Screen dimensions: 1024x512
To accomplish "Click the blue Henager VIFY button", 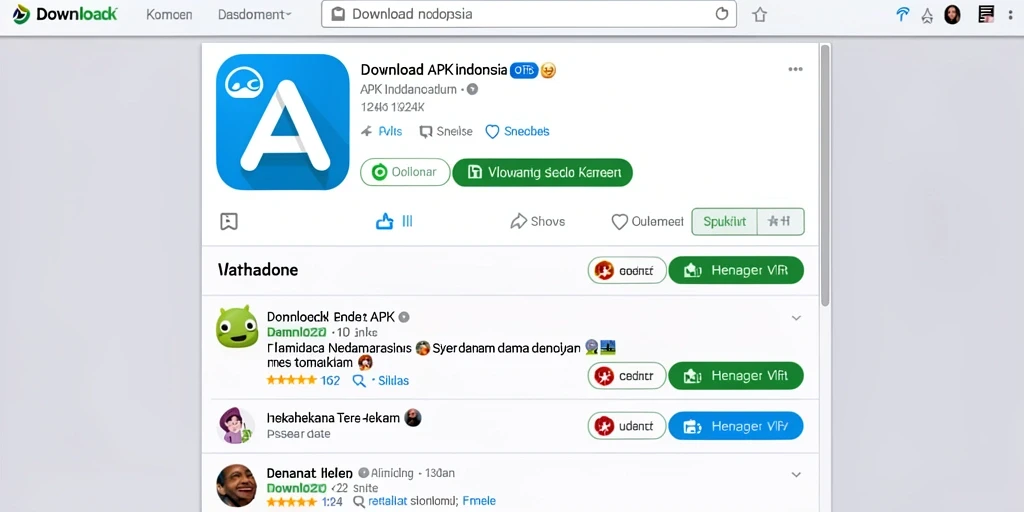I will coord(736,426).
